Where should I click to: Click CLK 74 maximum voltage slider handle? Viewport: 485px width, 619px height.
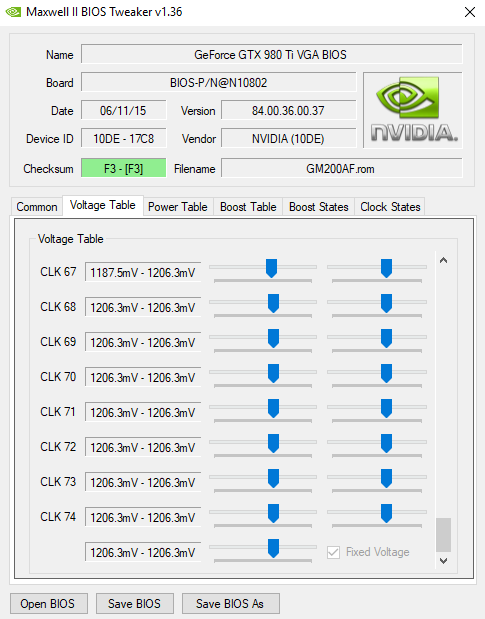click(x=386, y=513)
